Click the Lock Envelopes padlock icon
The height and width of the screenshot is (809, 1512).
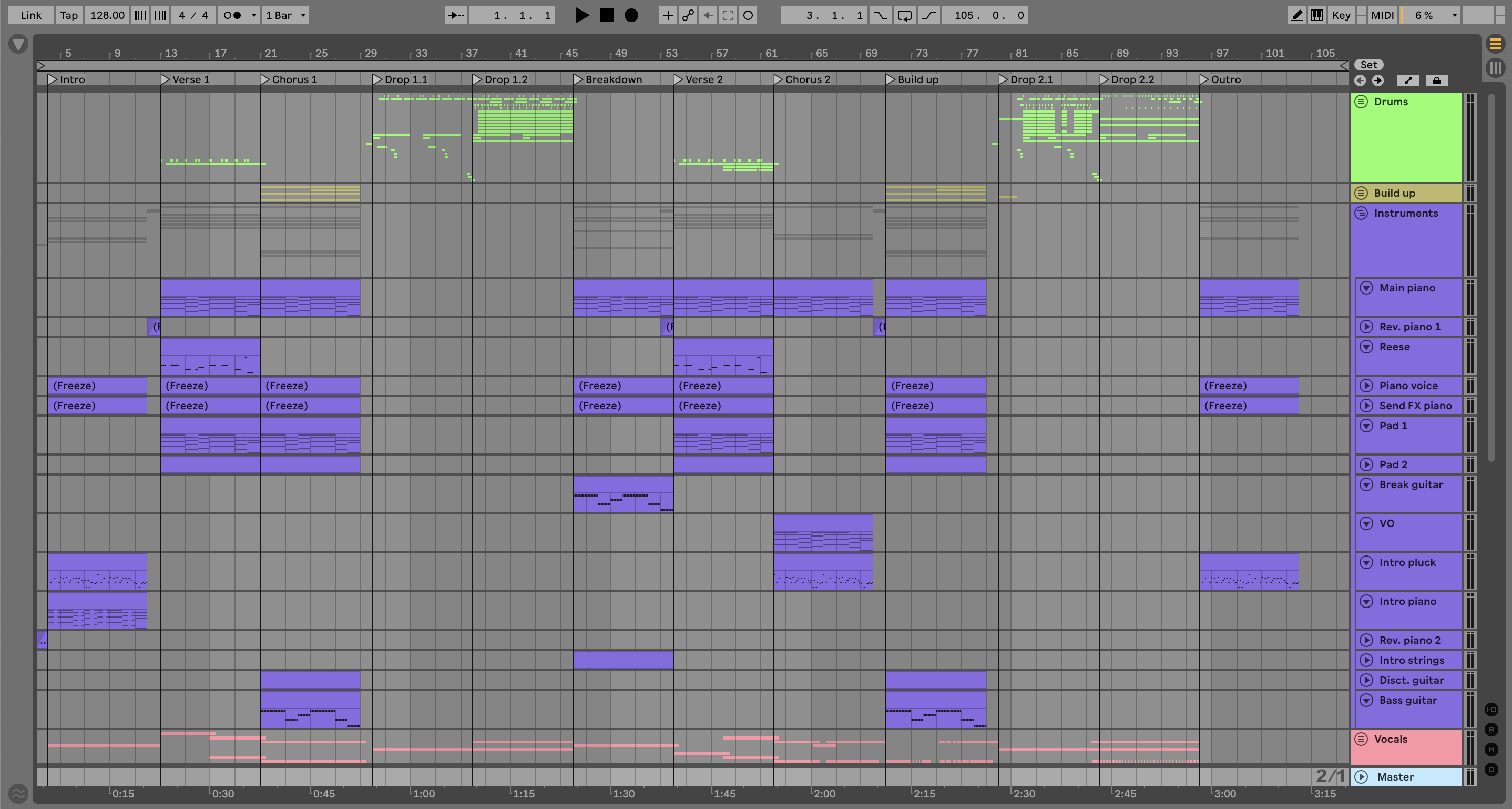pyautogui.click(x=1436, y=80)
